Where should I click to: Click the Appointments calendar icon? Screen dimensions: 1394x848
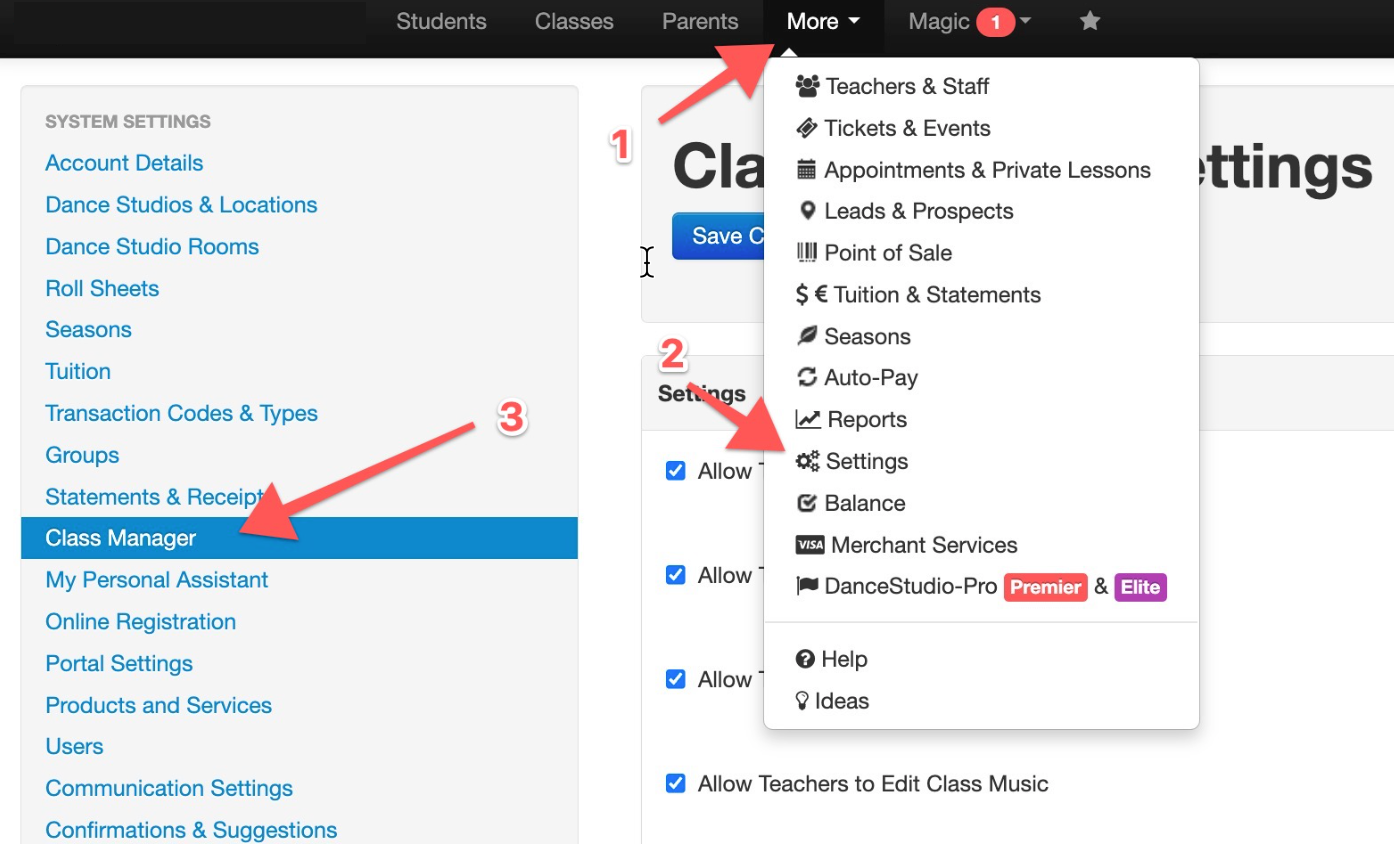tap(806, 170)
